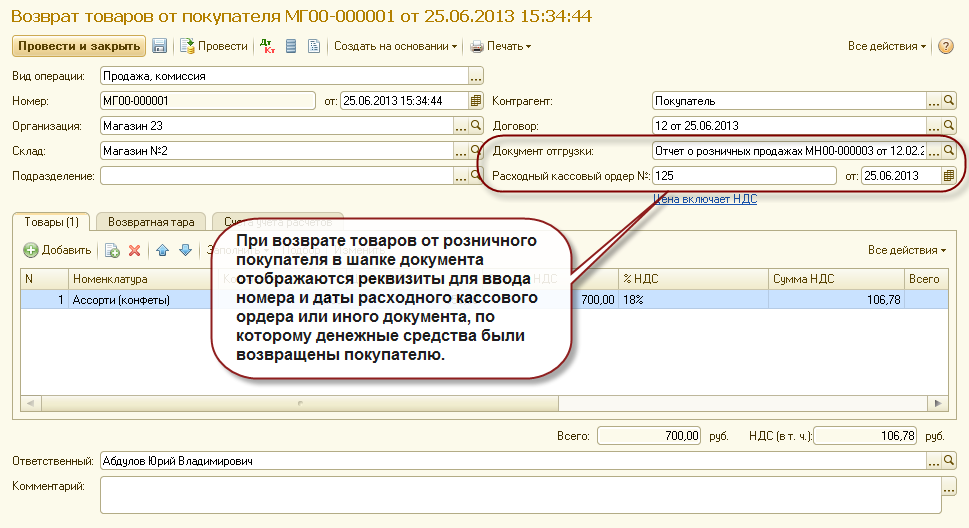Delete row with the red X icon
Viewport: 969px width, 528px height.
point(134,250)
